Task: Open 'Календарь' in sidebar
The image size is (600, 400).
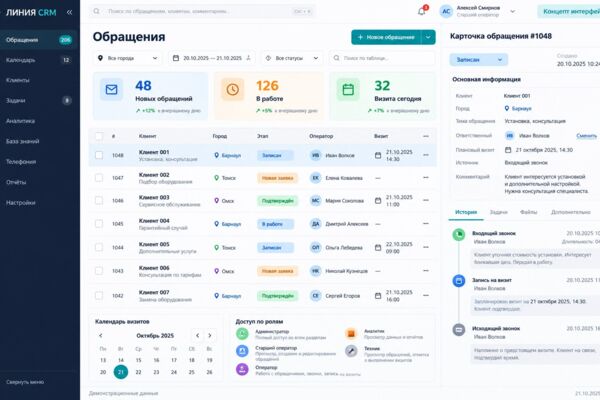Action: pyautogui.click(x=40, y=60)
